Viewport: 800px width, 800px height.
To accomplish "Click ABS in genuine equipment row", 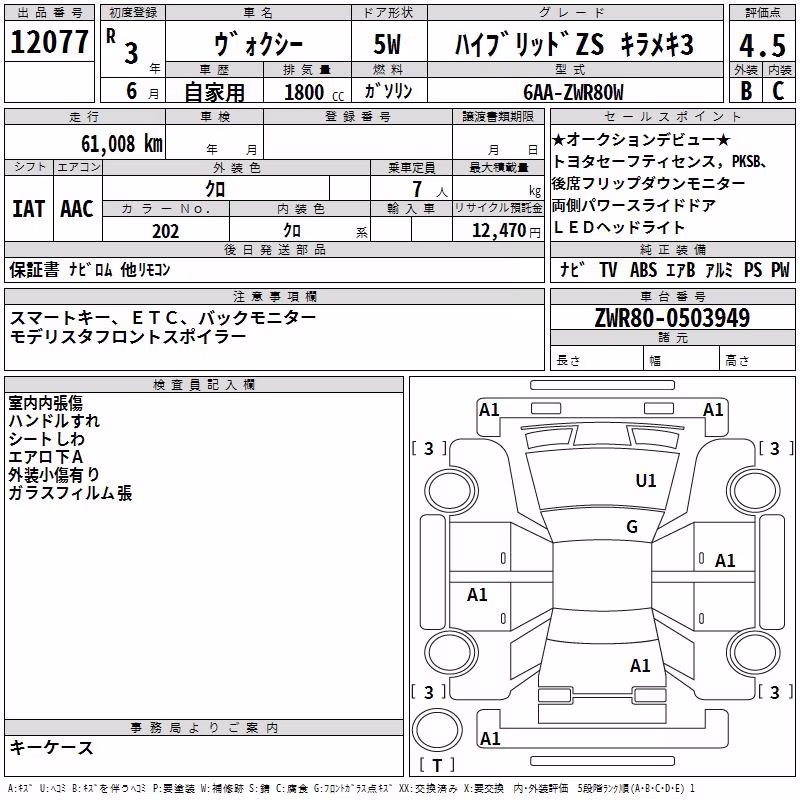I will click(x=643, y=269).
